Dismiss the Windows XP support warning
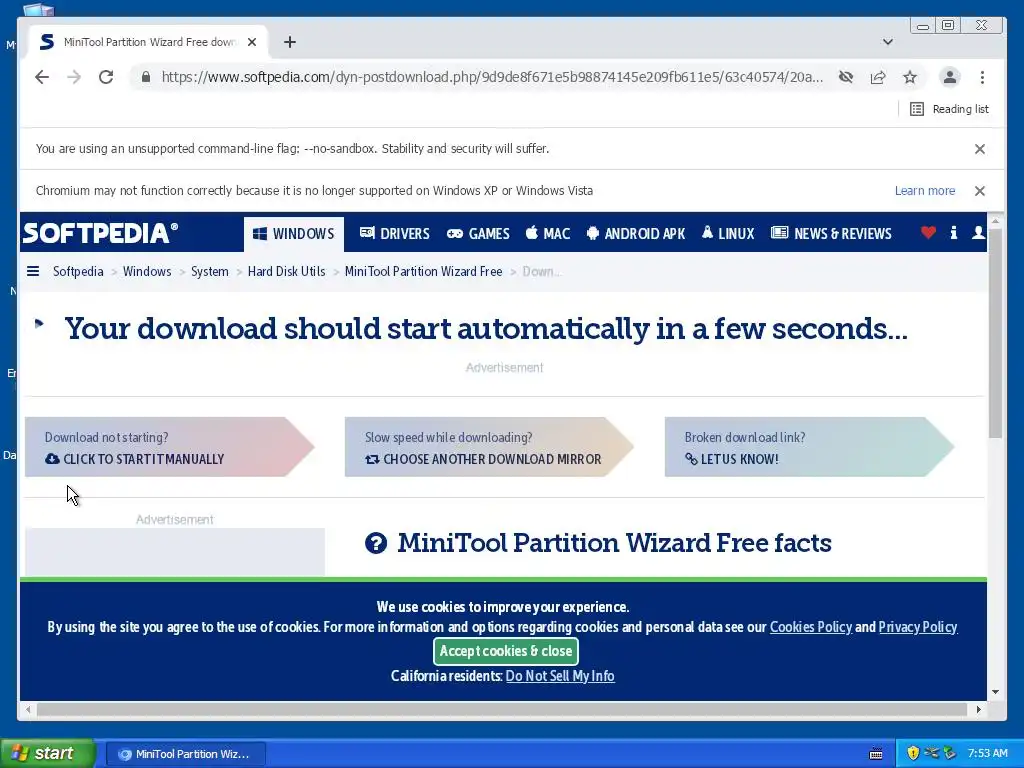The height and width of the screenshot is (768, 1024). [980, 191]
